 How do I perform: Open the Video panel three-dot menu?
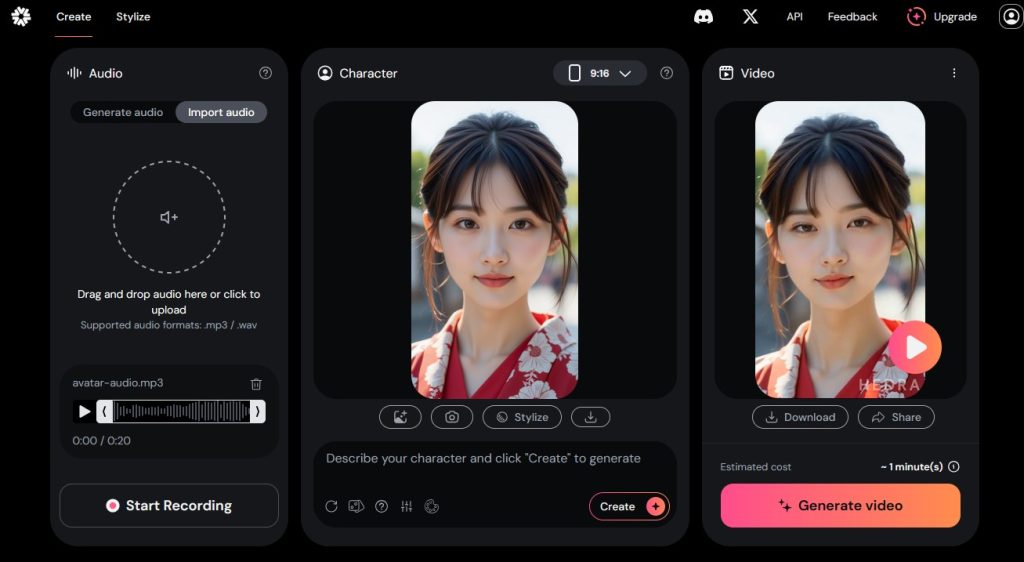click(x=954, y=73)
